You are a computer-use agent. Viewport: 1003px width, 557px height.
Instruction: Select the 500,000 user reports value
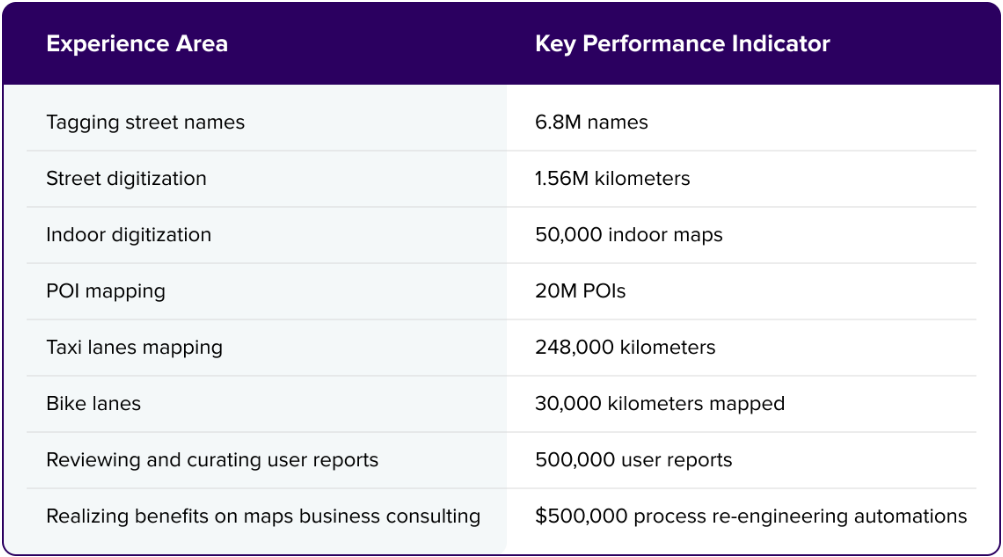[x=633, y=460]
